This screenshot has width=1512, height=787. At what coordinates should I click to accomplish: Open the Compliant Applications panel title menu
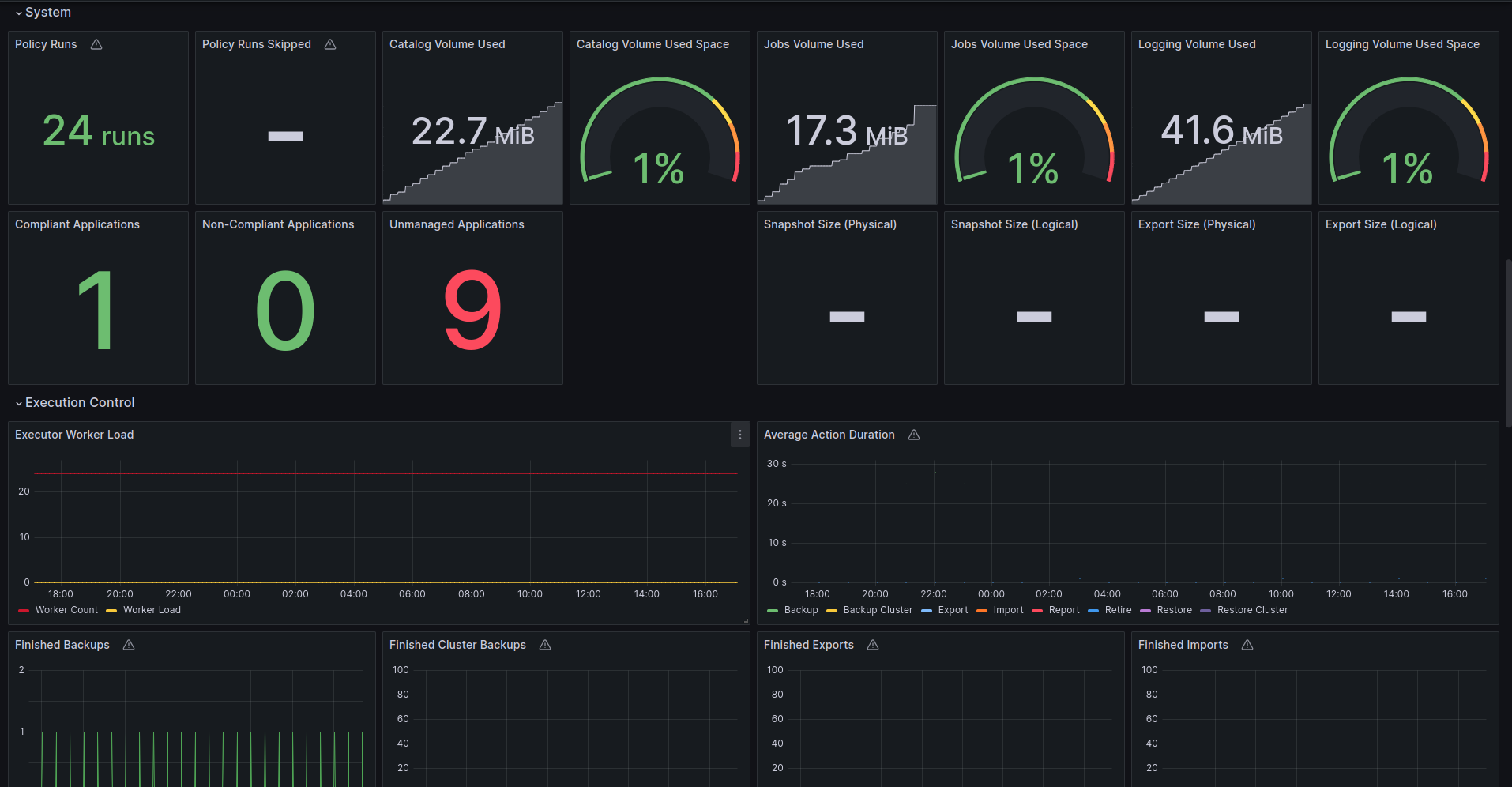77,224
